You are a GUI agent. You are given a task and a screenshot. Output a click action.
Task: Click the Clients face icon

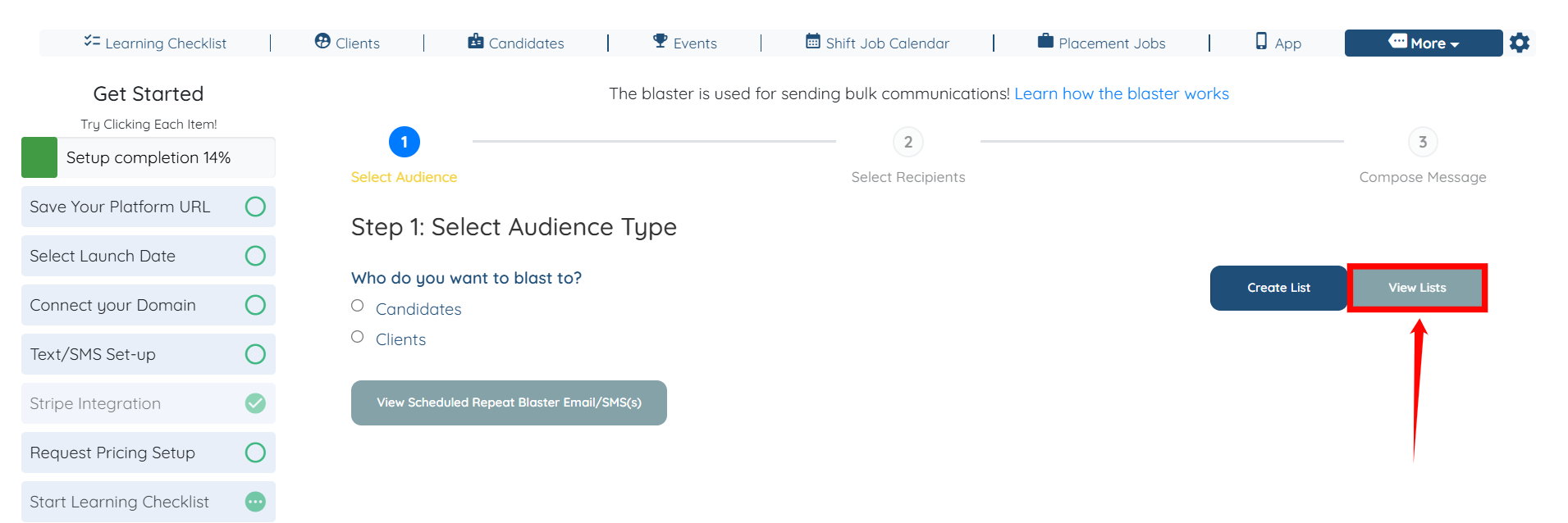tap(322, 41)
